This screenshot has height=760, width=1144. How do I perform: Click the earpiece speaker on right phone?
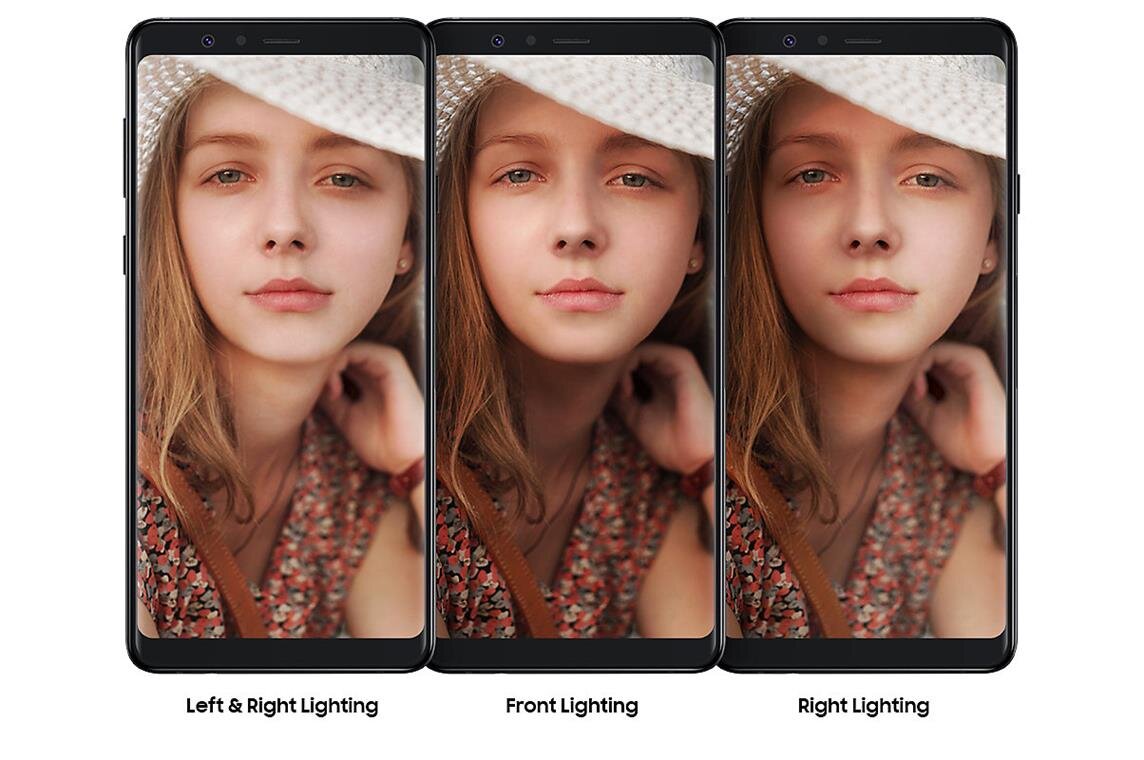863,42
